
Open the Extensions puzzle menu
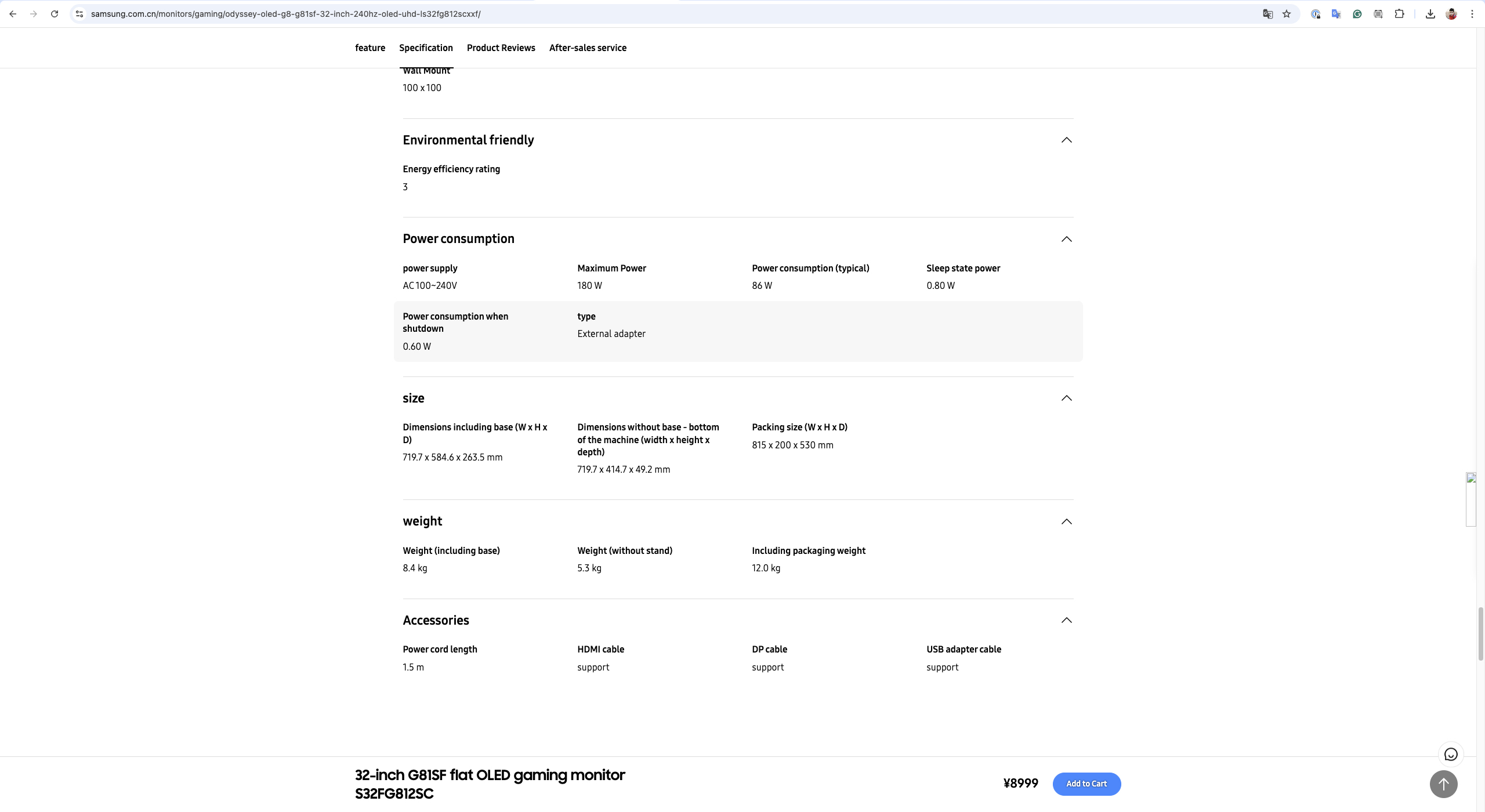1399,14
